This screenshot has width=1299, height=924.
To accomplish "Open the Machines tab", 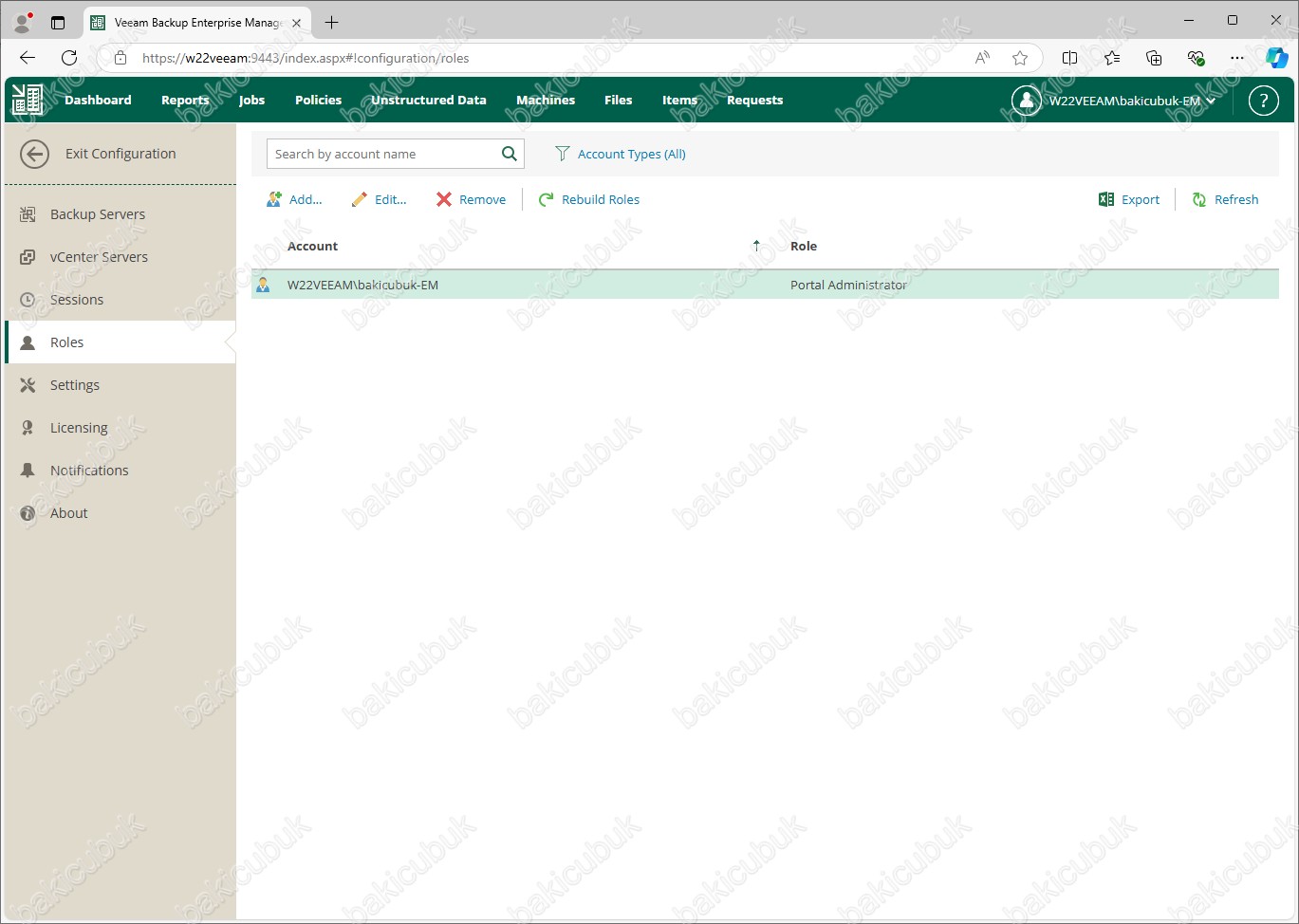I will pyautogui.click(x=546, y=100).
